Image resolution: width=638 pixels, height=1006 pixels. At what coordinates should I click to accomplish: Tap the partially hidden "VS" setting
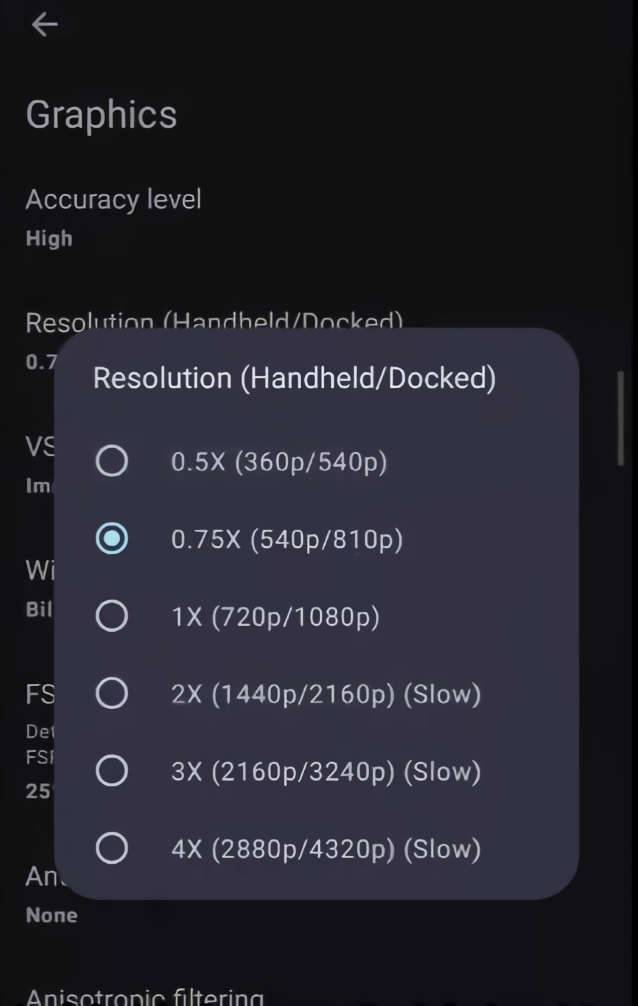[39, 449]
